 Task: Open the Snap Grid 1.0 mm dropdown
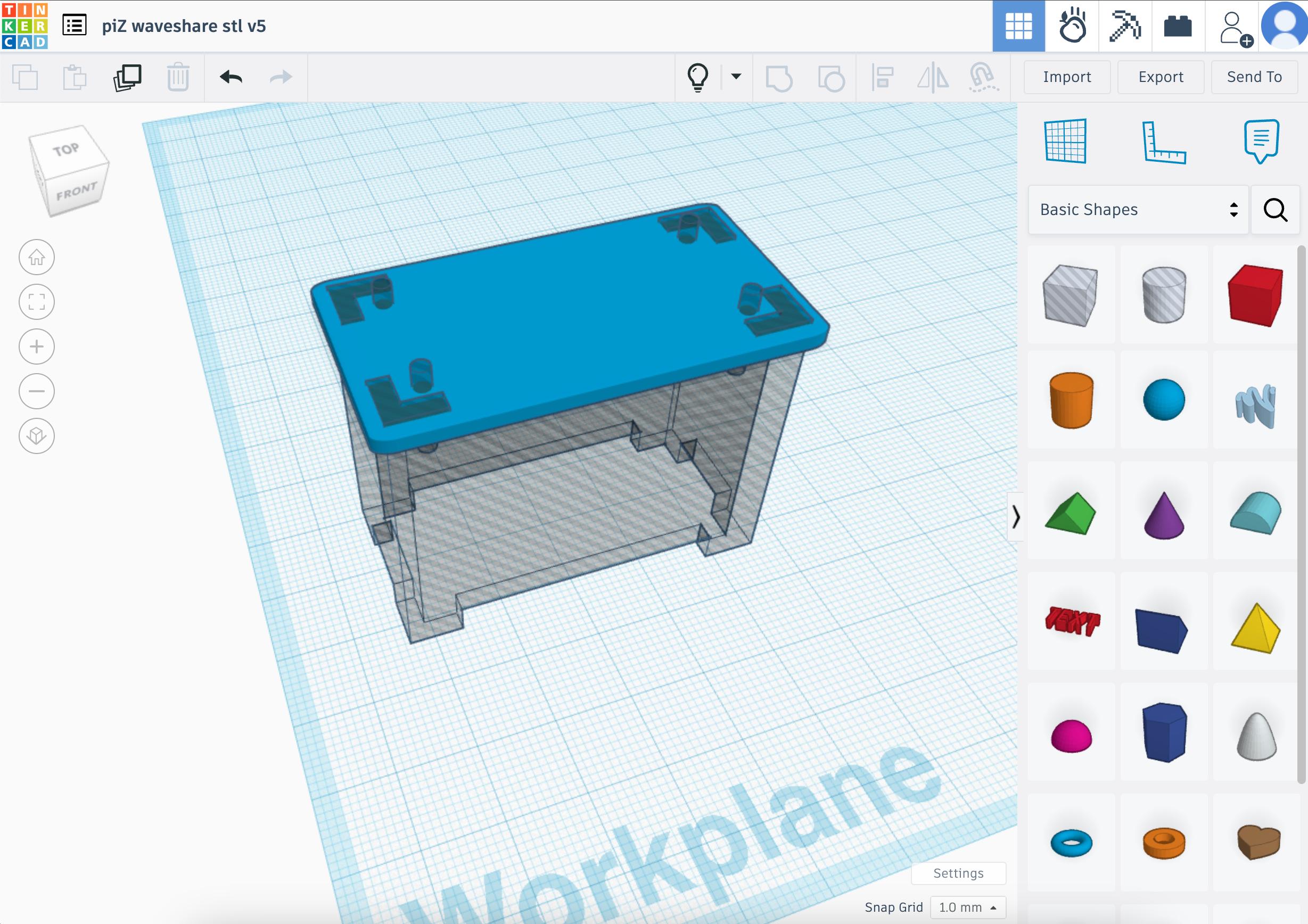coord(968,907)
